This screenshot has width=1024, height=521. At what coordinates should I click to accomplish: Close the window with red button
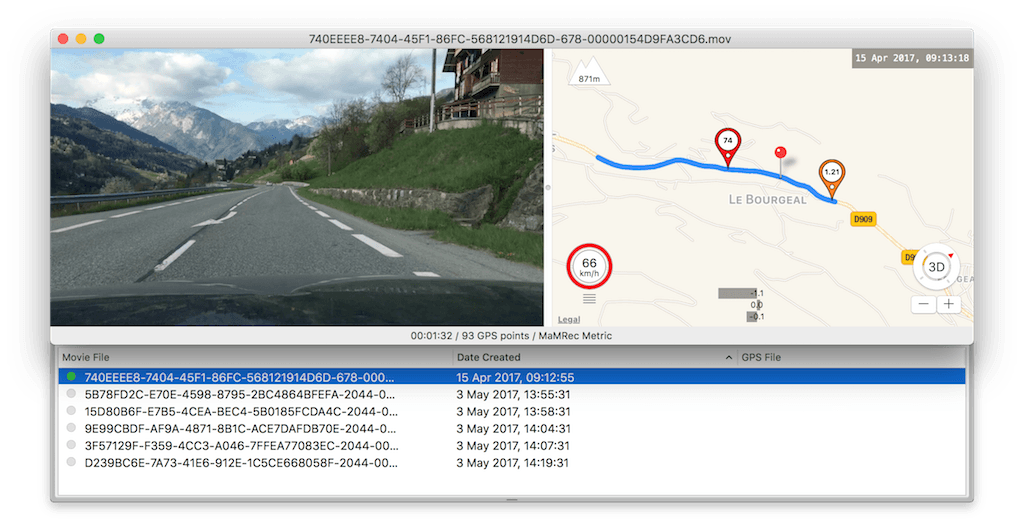click(x=63, y=39)
